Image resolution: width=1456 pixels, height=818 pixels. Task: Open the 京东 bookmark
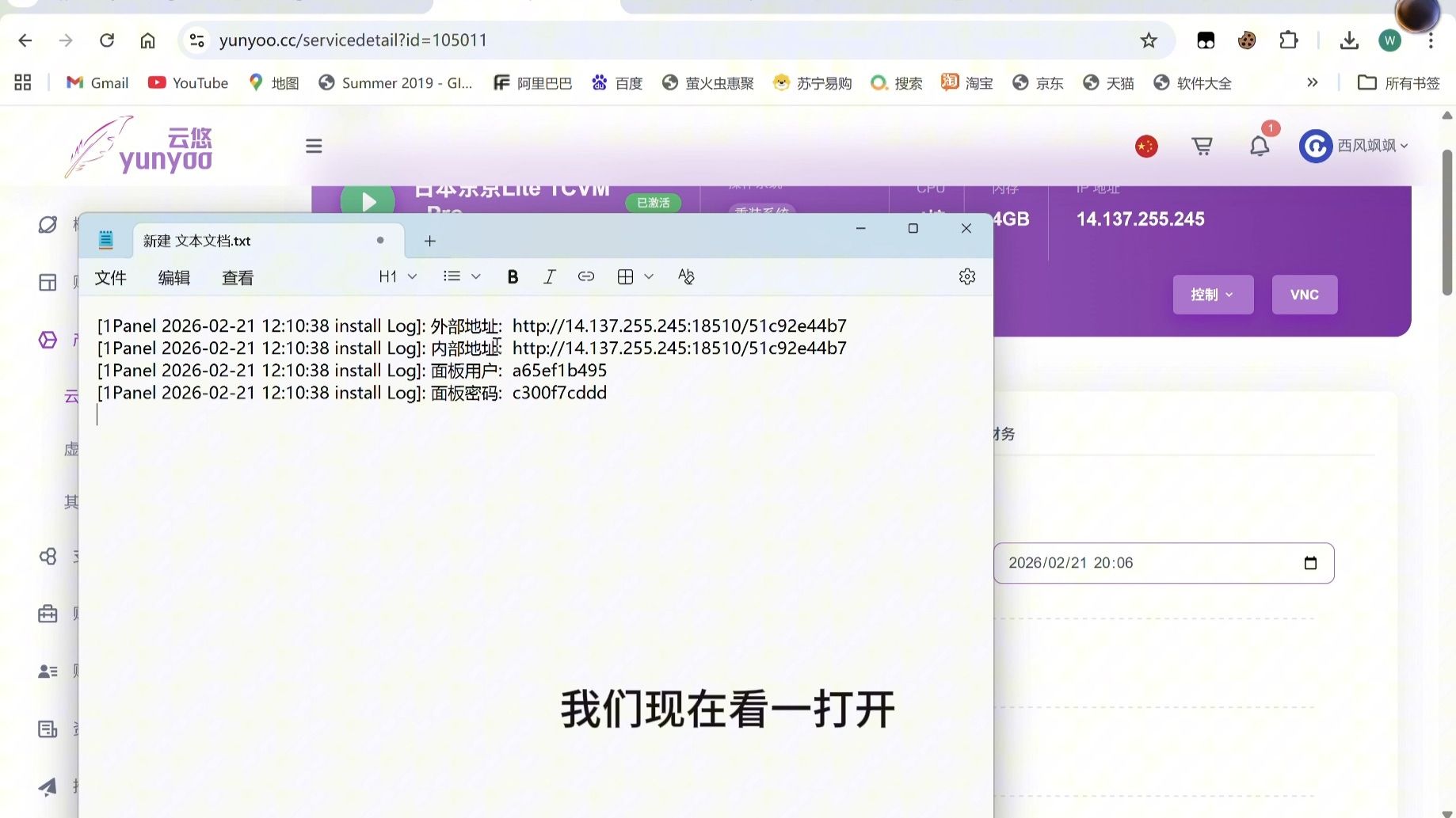(1038, 83)
